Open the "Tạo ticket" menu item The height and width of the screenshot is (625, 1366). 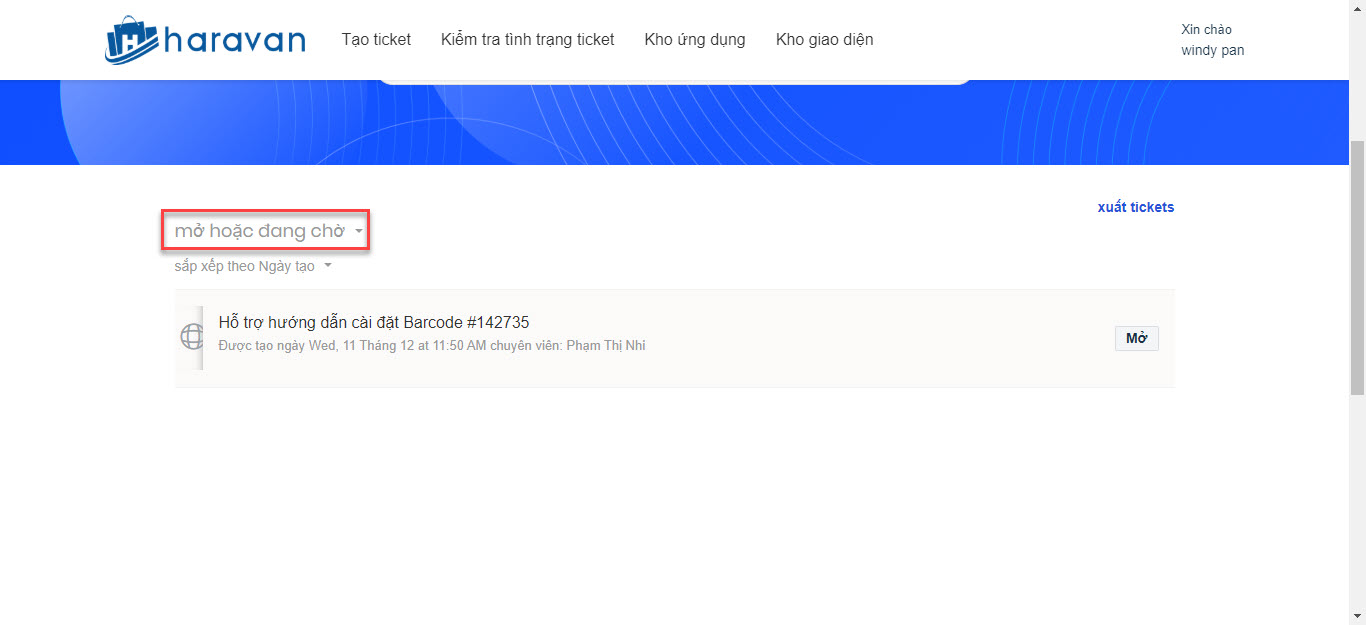(x=376, y=40)
